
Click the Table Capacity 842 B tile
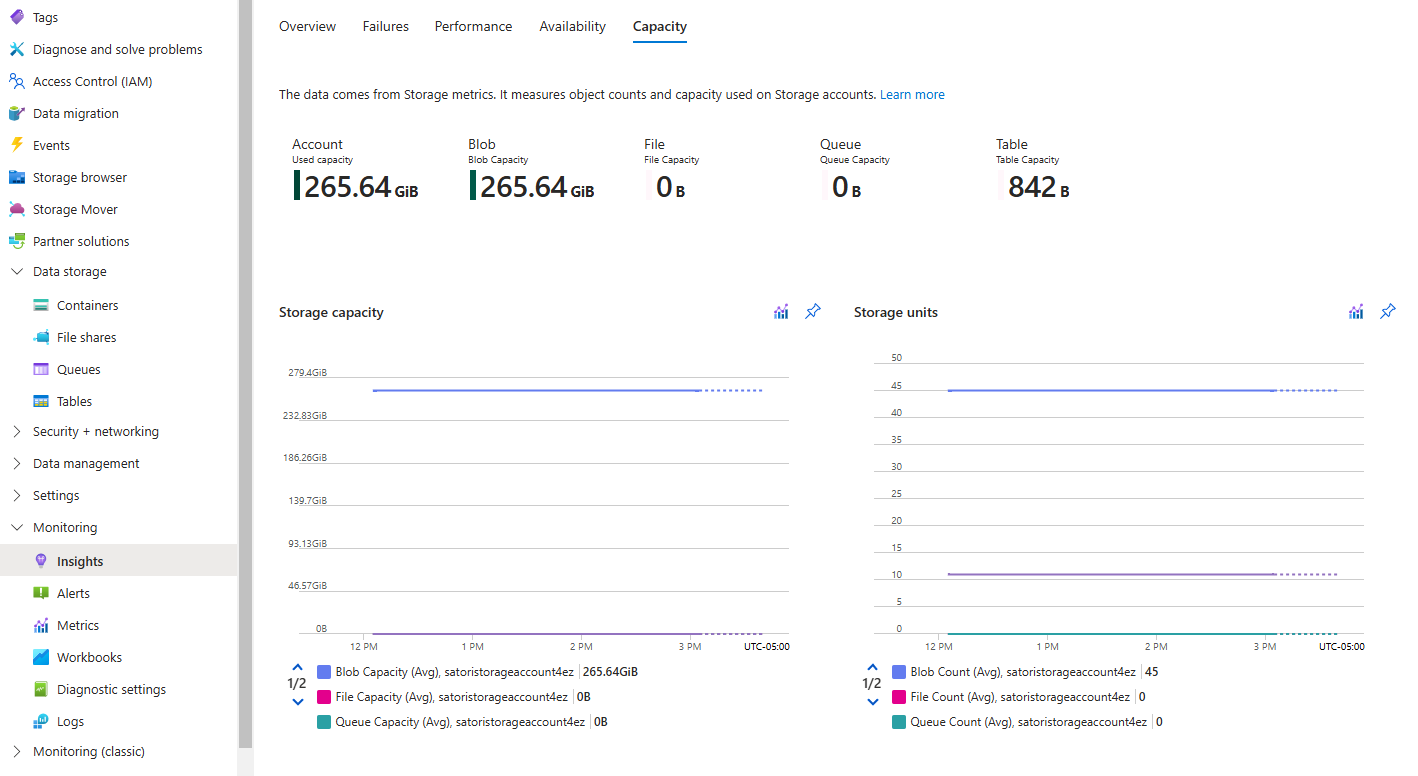click(1033, 170)
